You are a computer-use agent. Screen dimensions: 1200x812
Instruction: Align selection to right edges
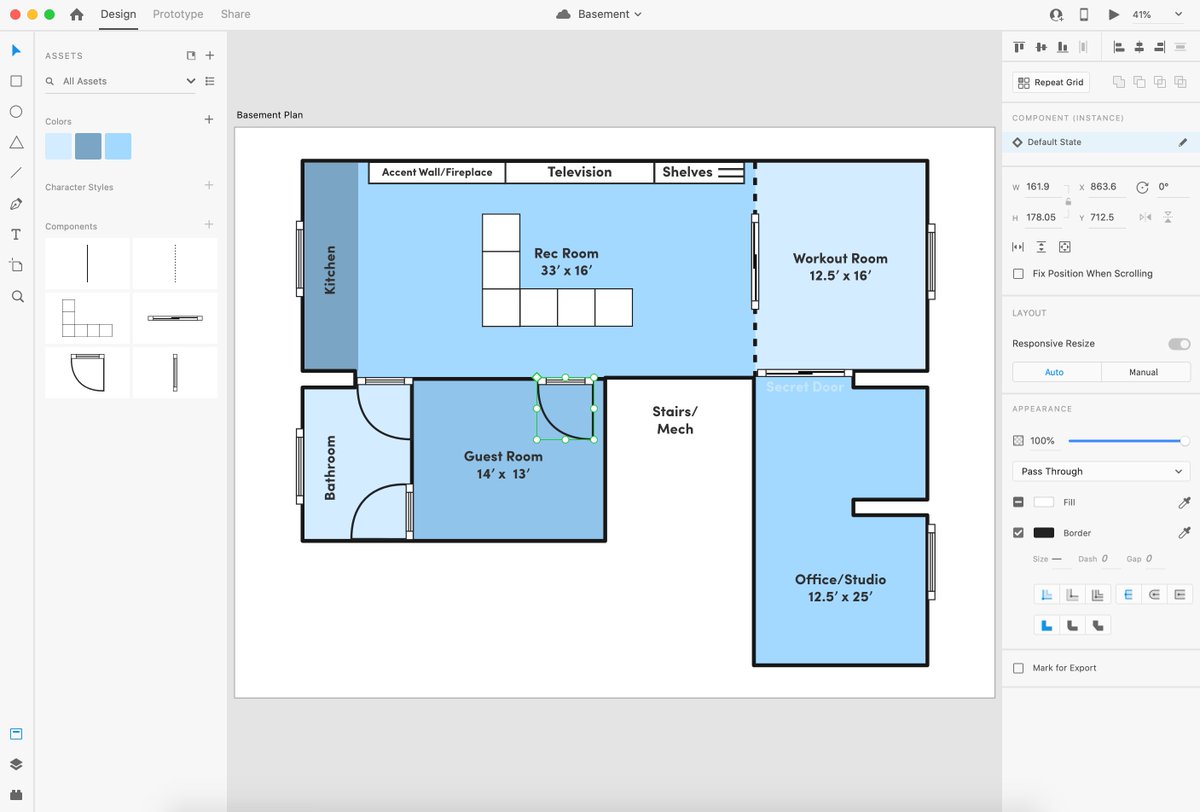pyautogui.click(x=1160, y=47)
